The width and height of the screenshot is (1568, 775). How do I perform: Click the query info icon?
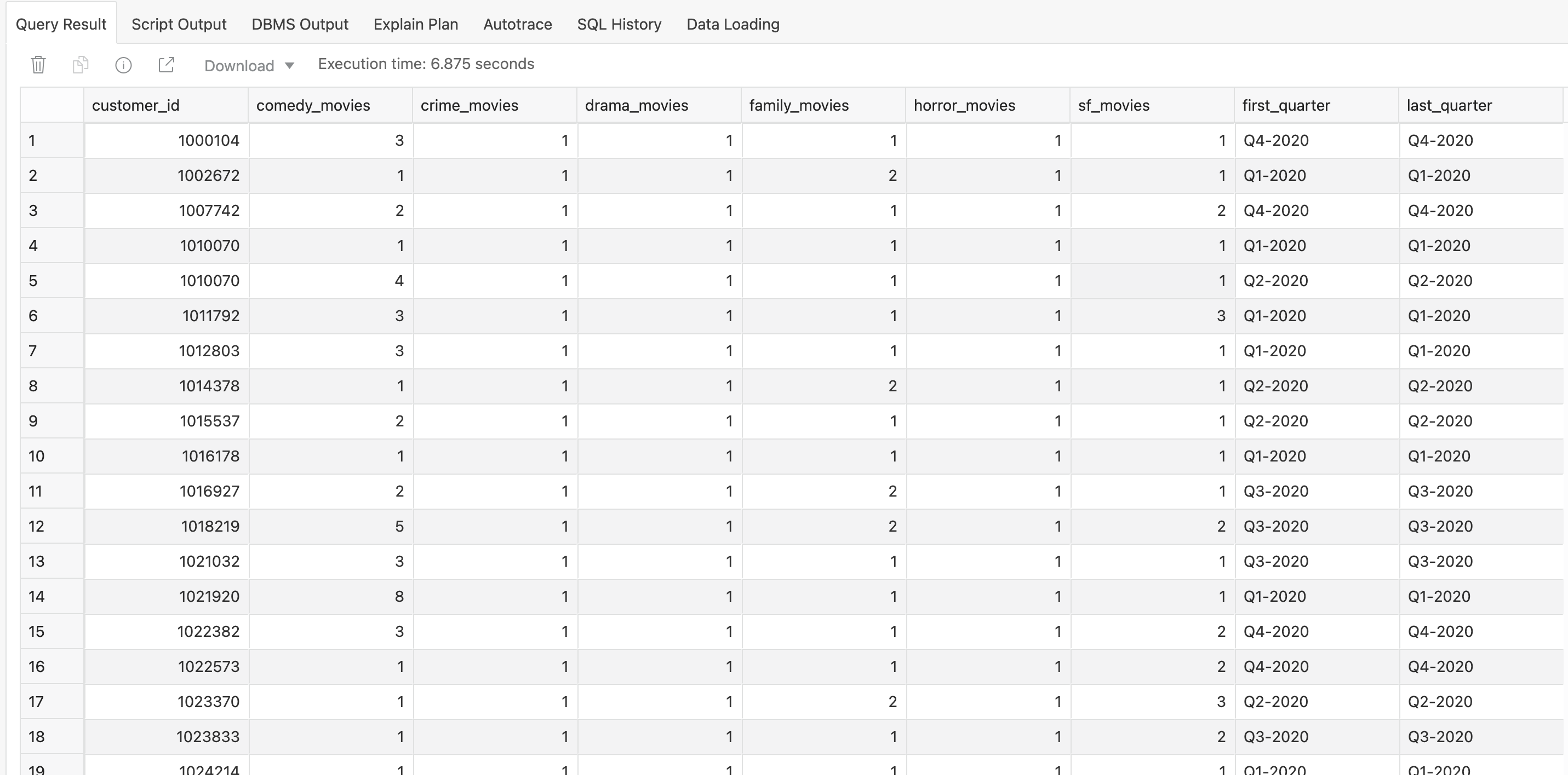coord(124,65)
